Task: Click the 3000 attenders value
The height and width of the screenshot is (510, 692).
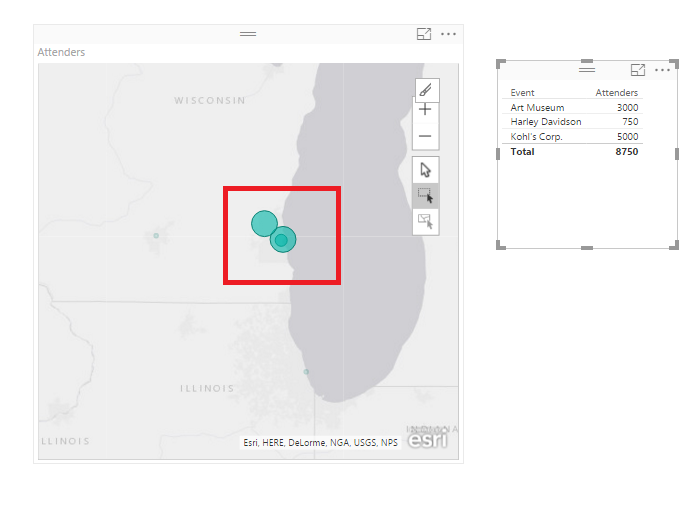Action: [628, 108]
